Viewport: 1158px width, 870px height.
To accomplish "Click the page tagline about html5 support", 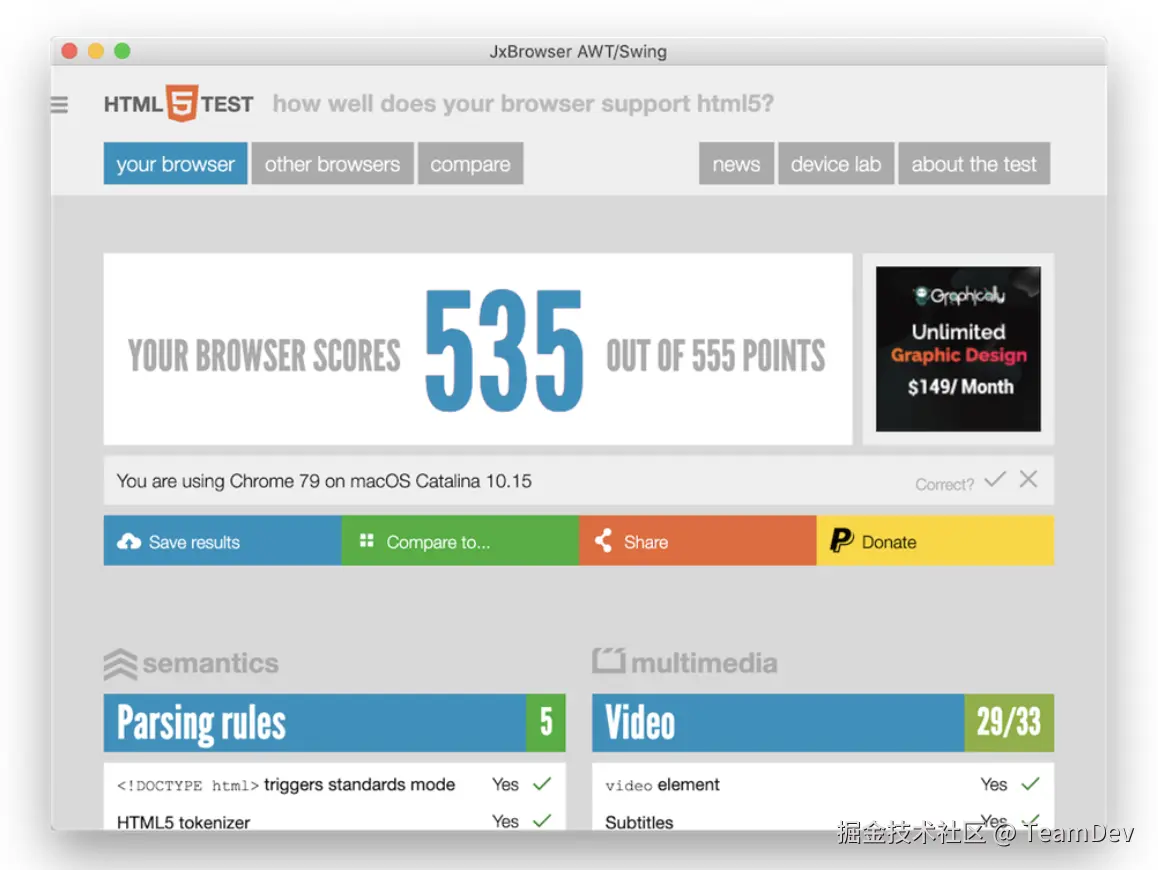I will pos(523,103).
